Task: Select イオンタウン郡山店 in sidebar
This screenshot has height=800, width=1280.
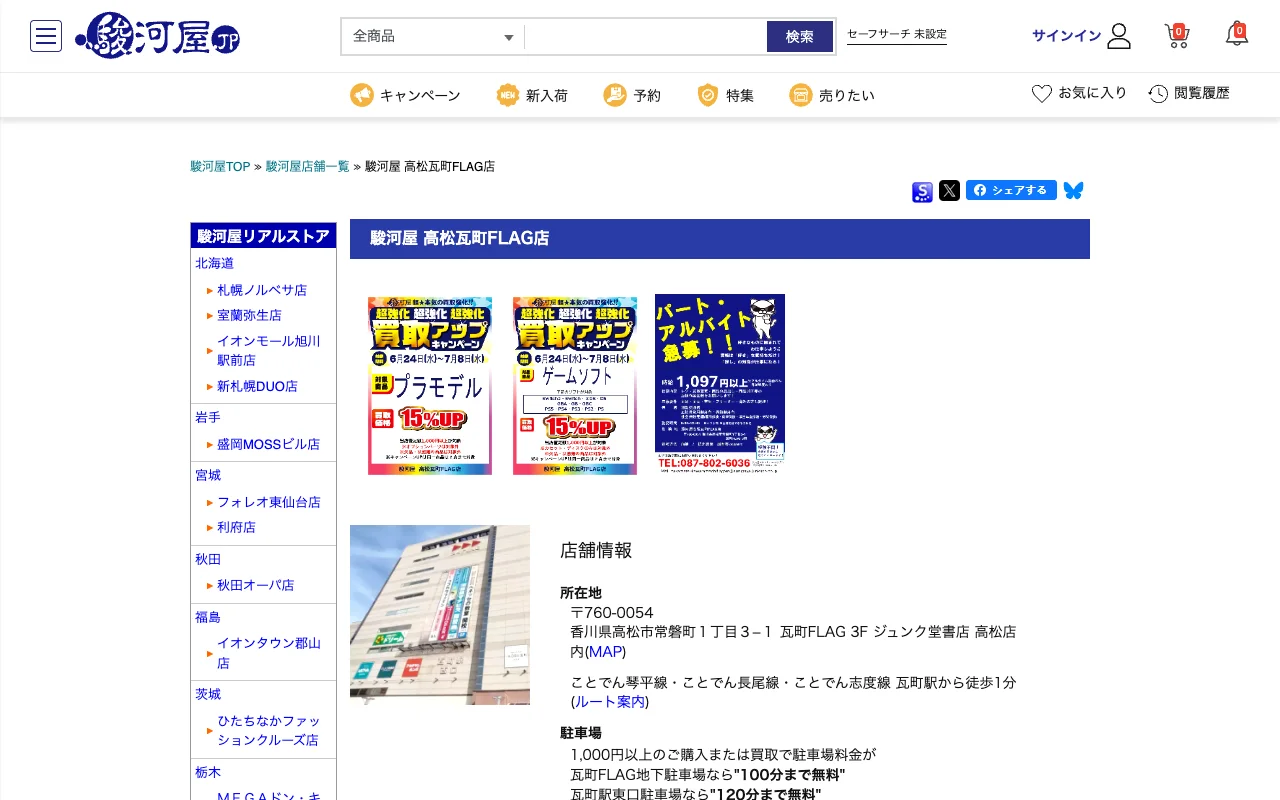Action: 269,653
